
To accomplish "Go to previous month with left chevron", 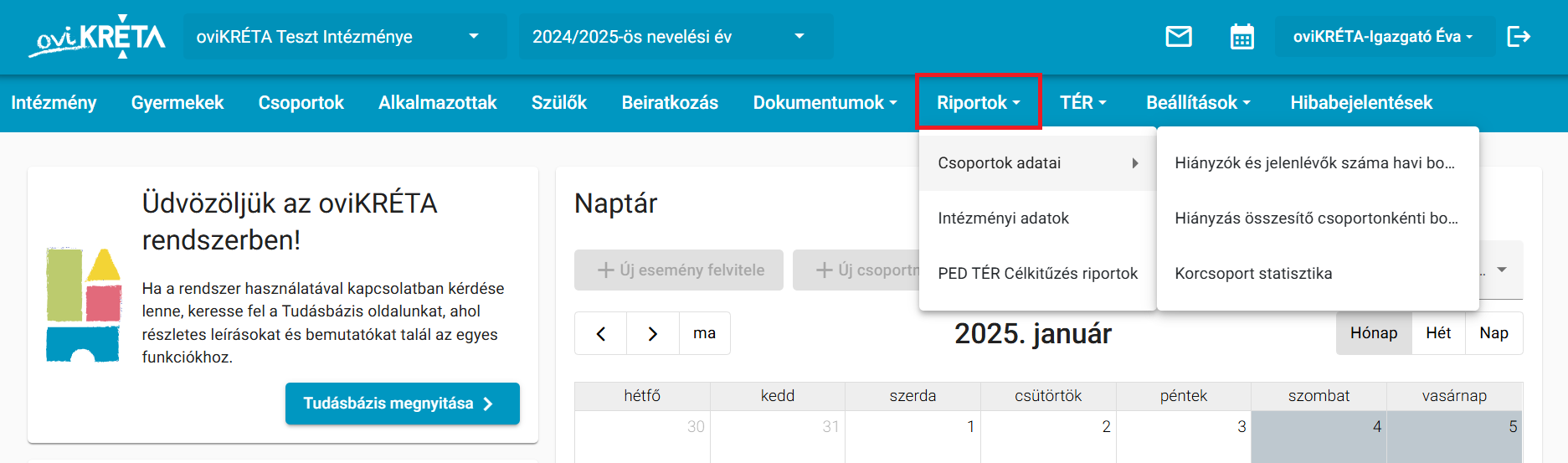I will 601,333.
